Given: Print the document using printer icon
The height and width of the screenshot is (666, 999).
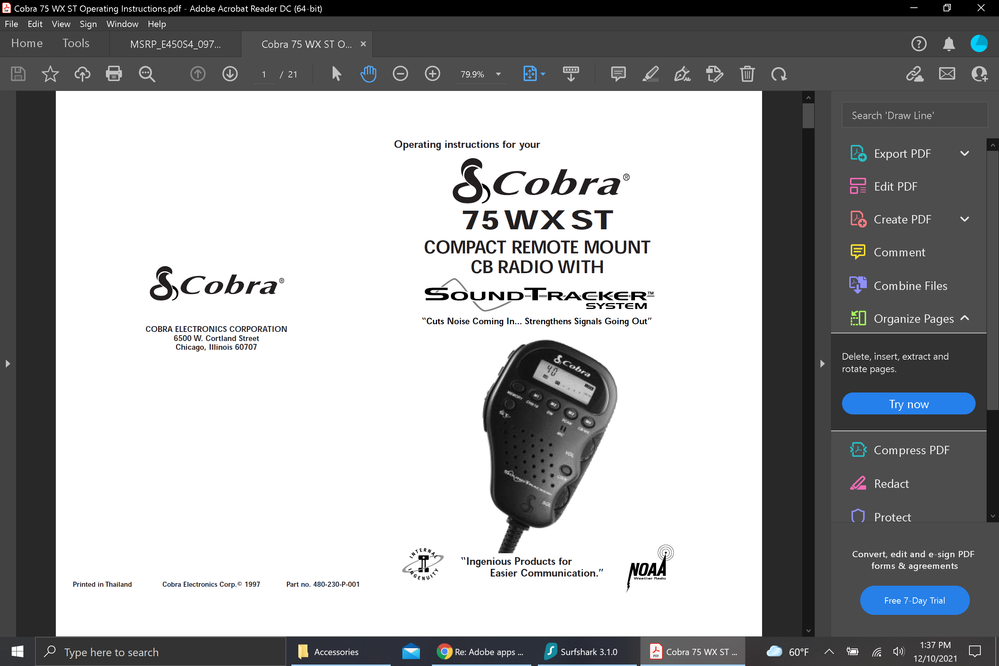Looking at the screenshot, I should 114,74.
